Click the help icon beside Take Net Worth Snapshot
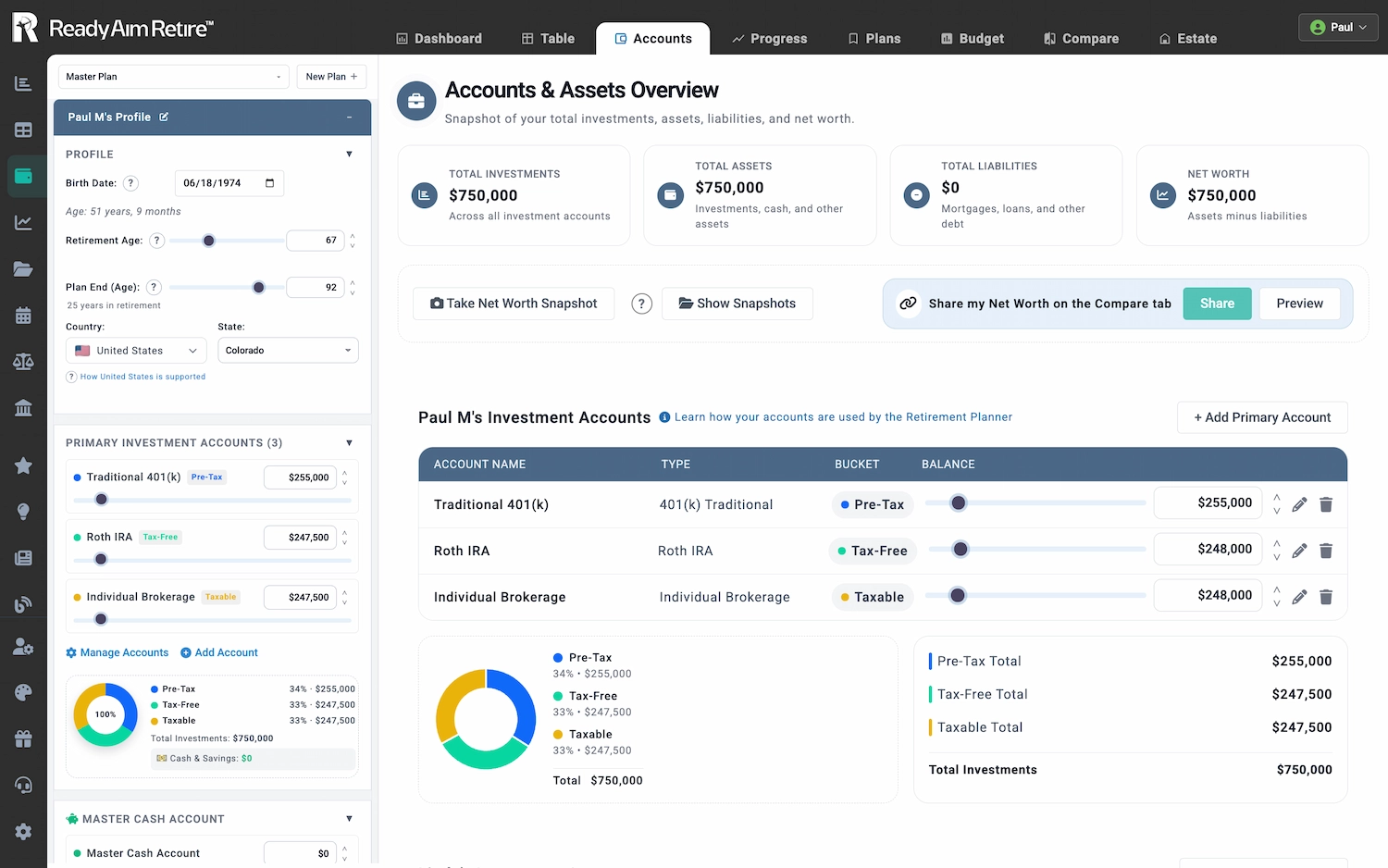The height and width of the screenshot is (868, 1388). 641,304
